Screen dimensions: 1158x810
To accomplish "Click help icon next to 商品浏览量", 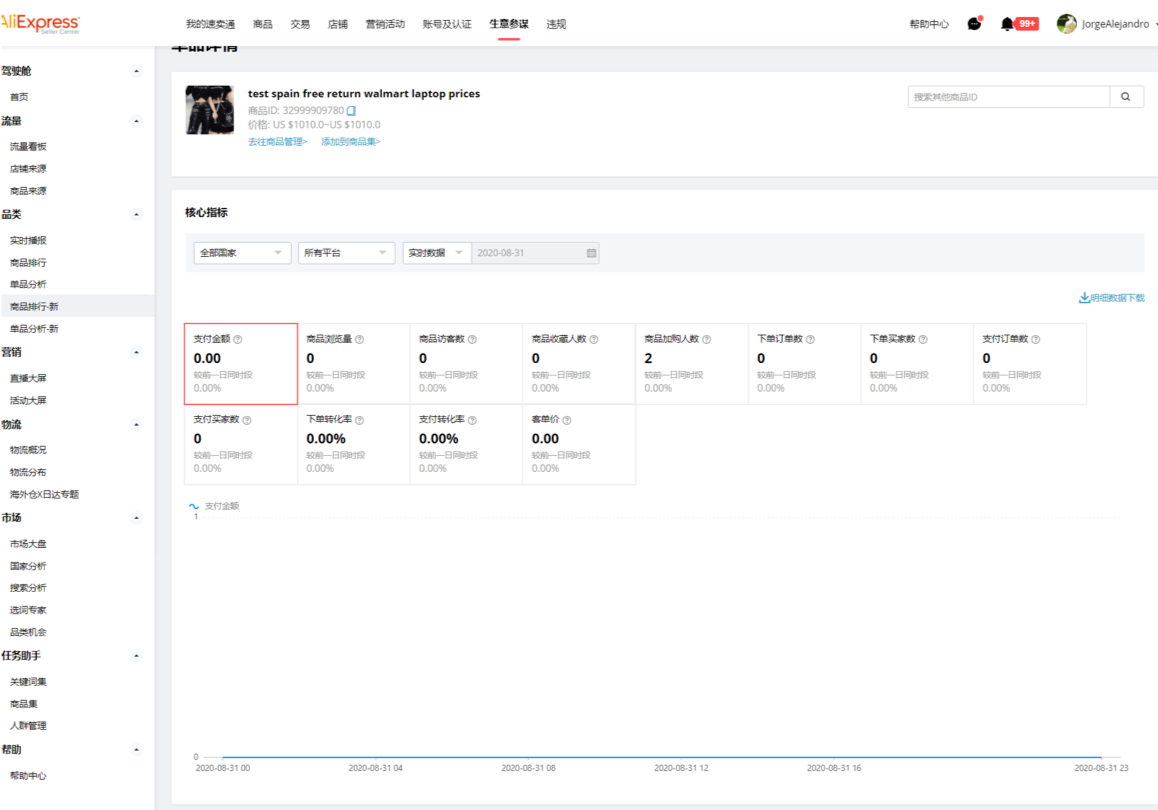I will [x=360, y=340].
